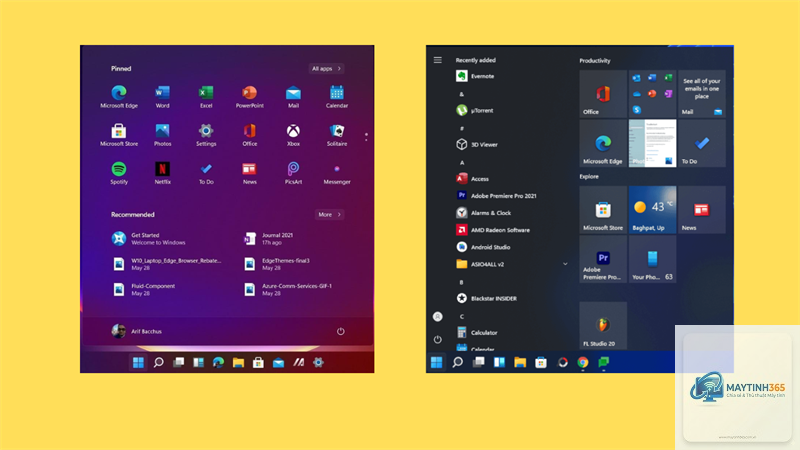The width and height of the screenshot is (800, 450).
Task: Open Microsoft Store in pinned apps grid
Action: (x=119, y=135)
